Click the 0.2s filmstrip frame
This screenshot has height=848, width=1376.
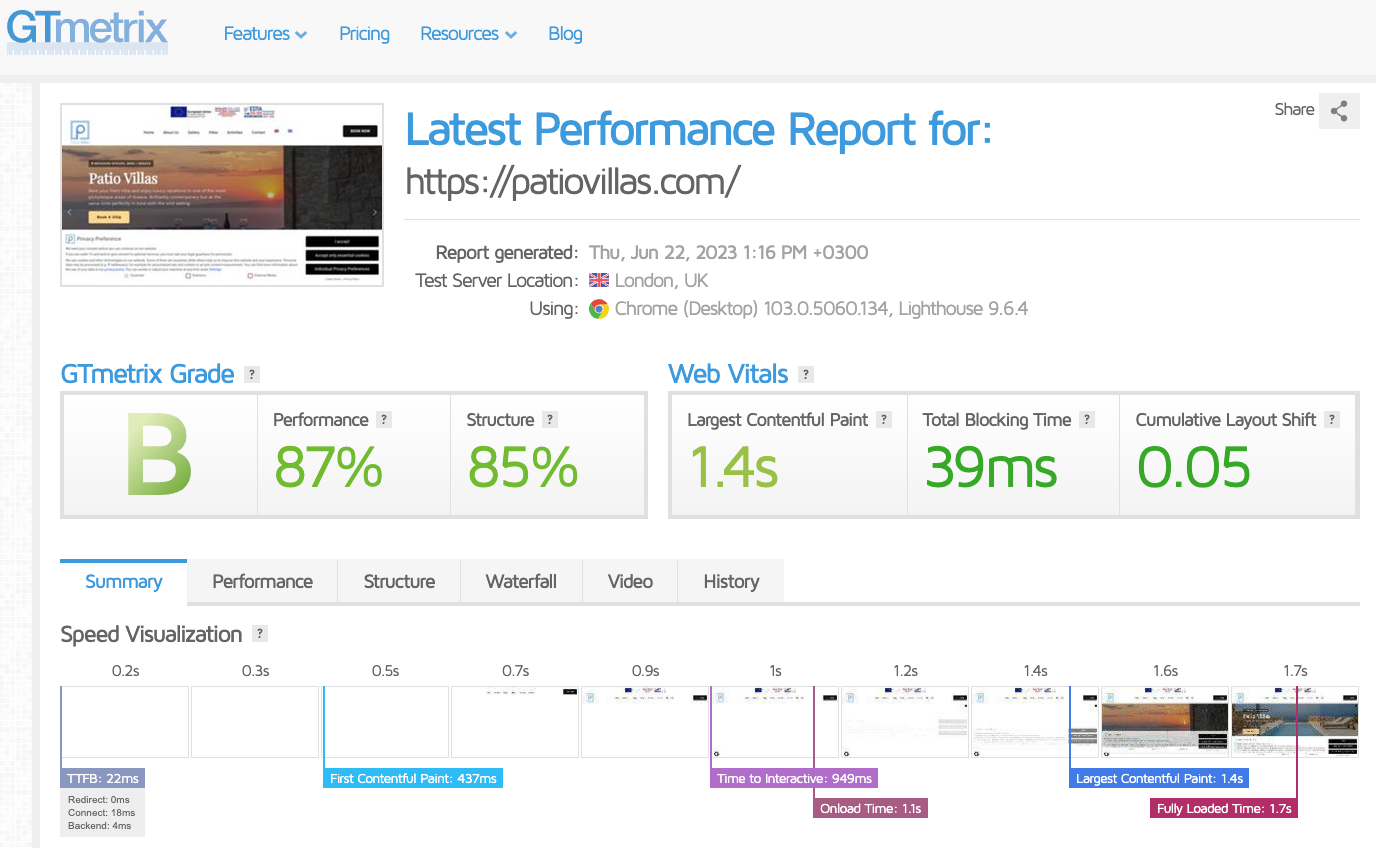tap(125, 722)
